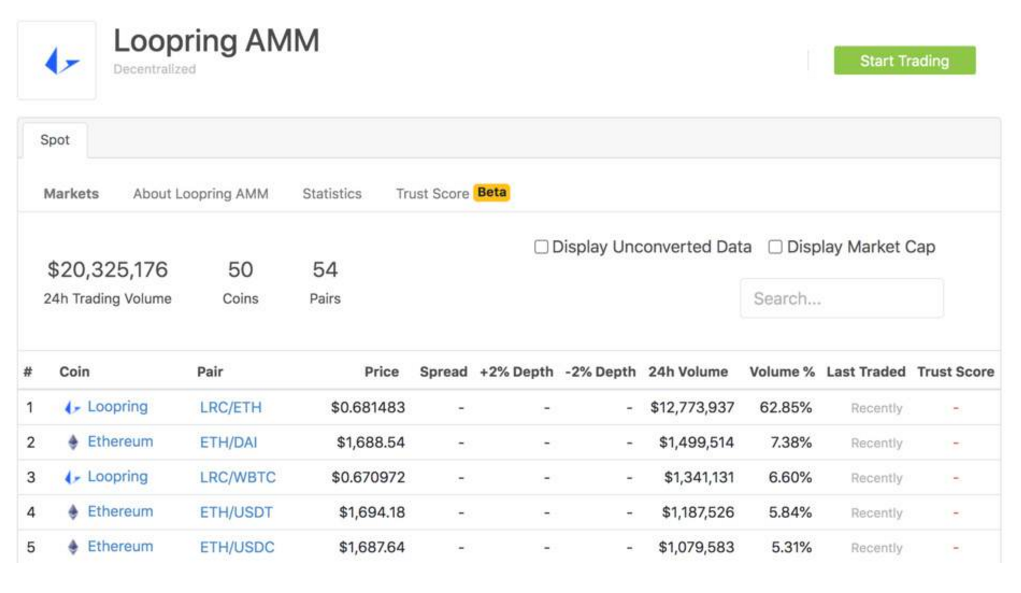Viewport: 1021px width, 593px height.
Task: Click the Start Trading button
Action: point(904,61)
